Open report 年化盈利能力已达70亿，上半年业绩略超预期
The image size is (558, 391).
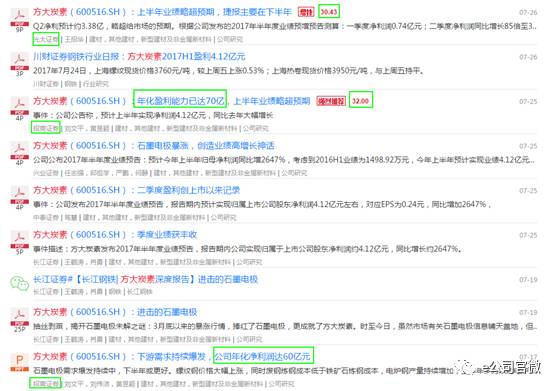(172, 101)
